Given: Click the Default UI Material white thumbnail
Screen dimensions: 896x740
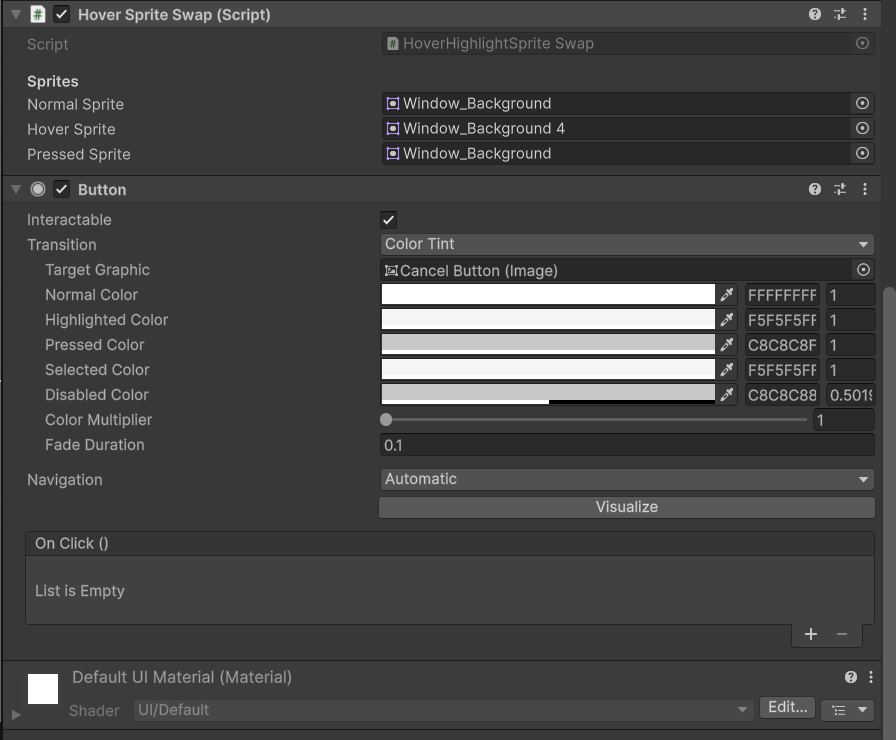Looking at the screenshot, I should (43, 689).
